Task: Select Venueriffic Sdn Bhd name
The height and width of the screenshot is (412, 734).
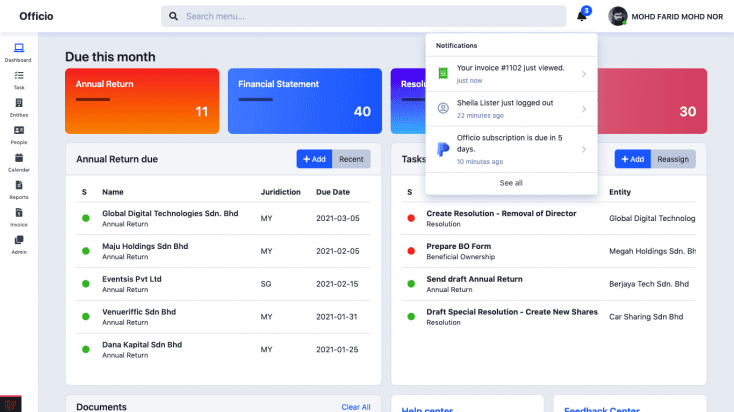Action: (139, 312)
